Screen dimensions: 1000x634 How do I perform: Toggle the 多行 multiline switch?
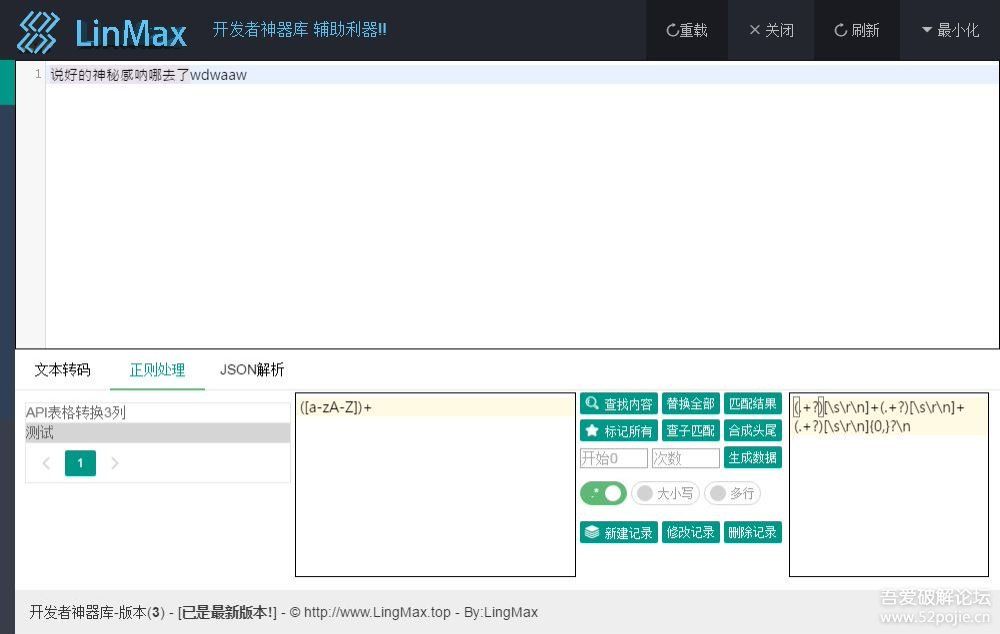click(733, 493)
